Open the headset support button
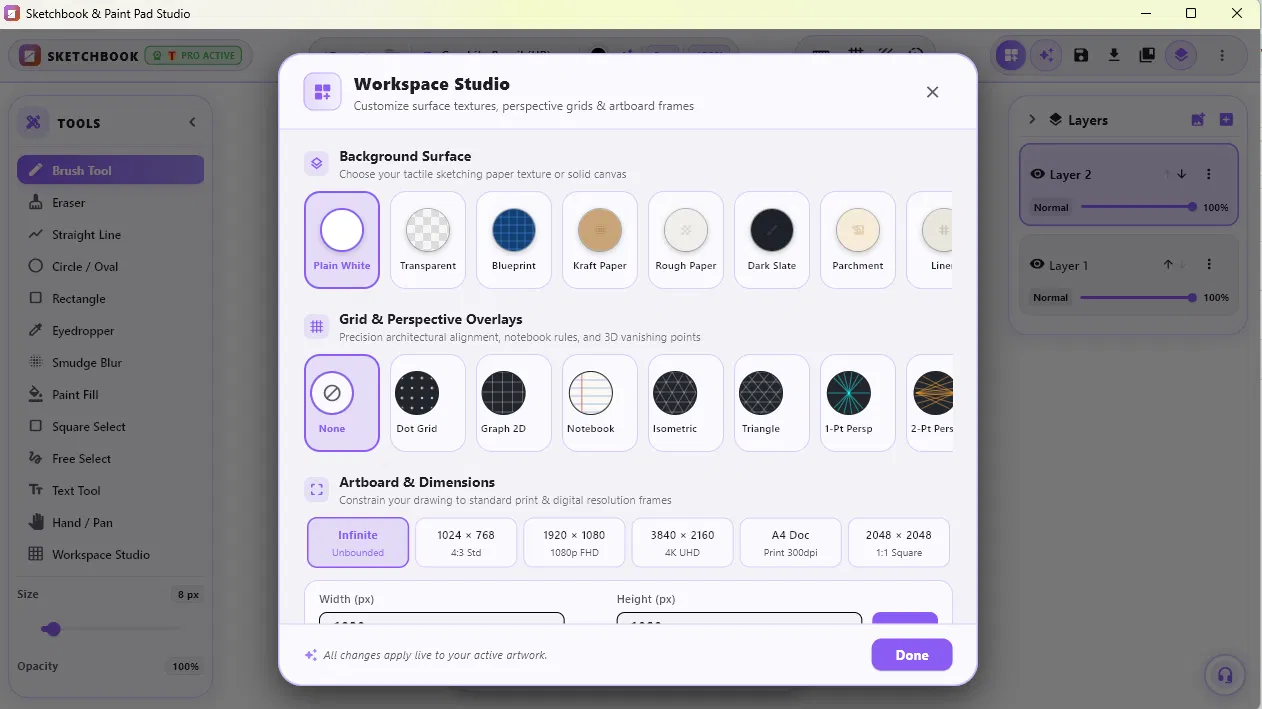Image resolution: width=1262 pixels, height=709 pixels. coord(1225,674)
